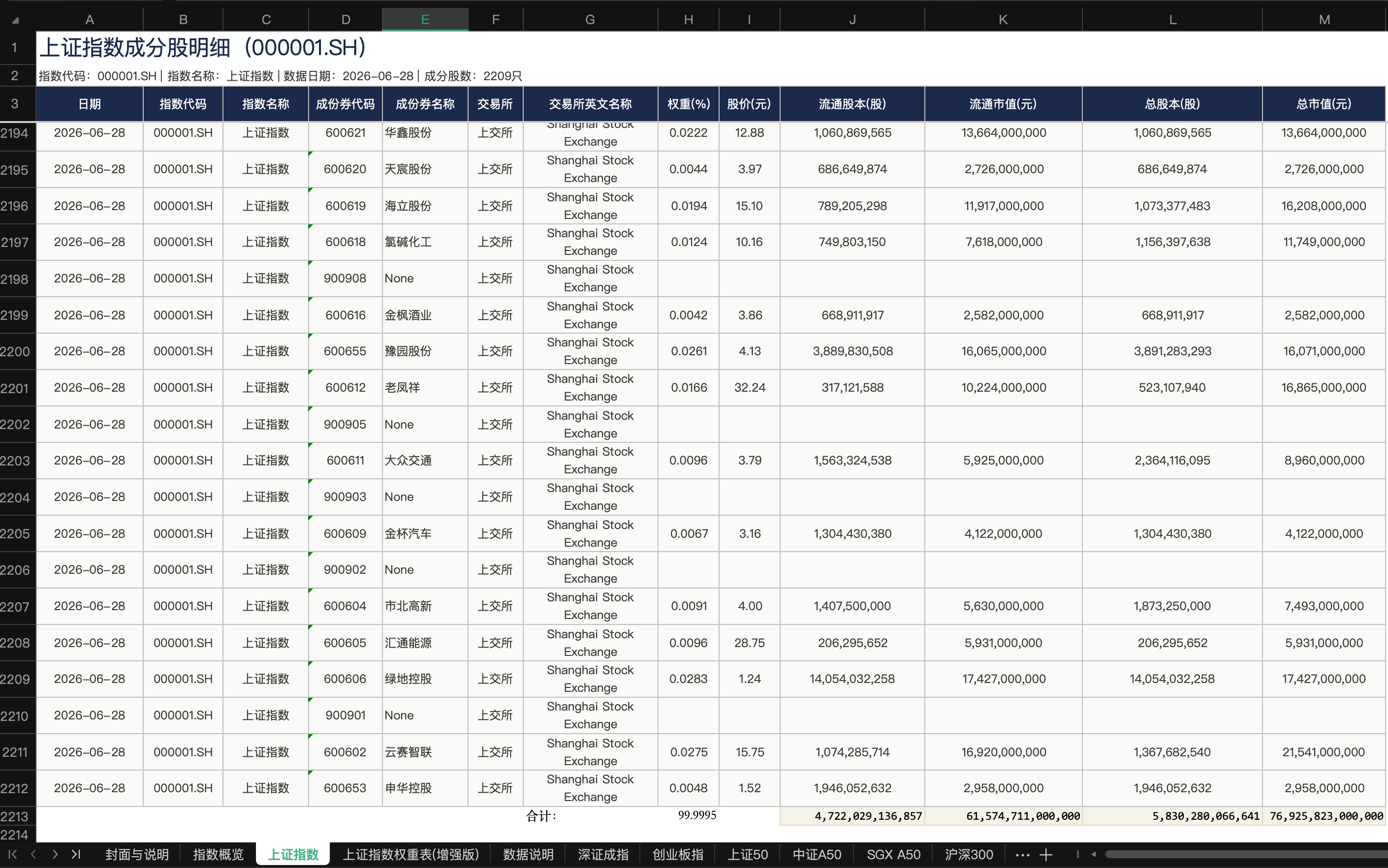The height and width of the screenshot is (868, 1388).
Task: Click the 日期 header cell
Action: [90, 104]
